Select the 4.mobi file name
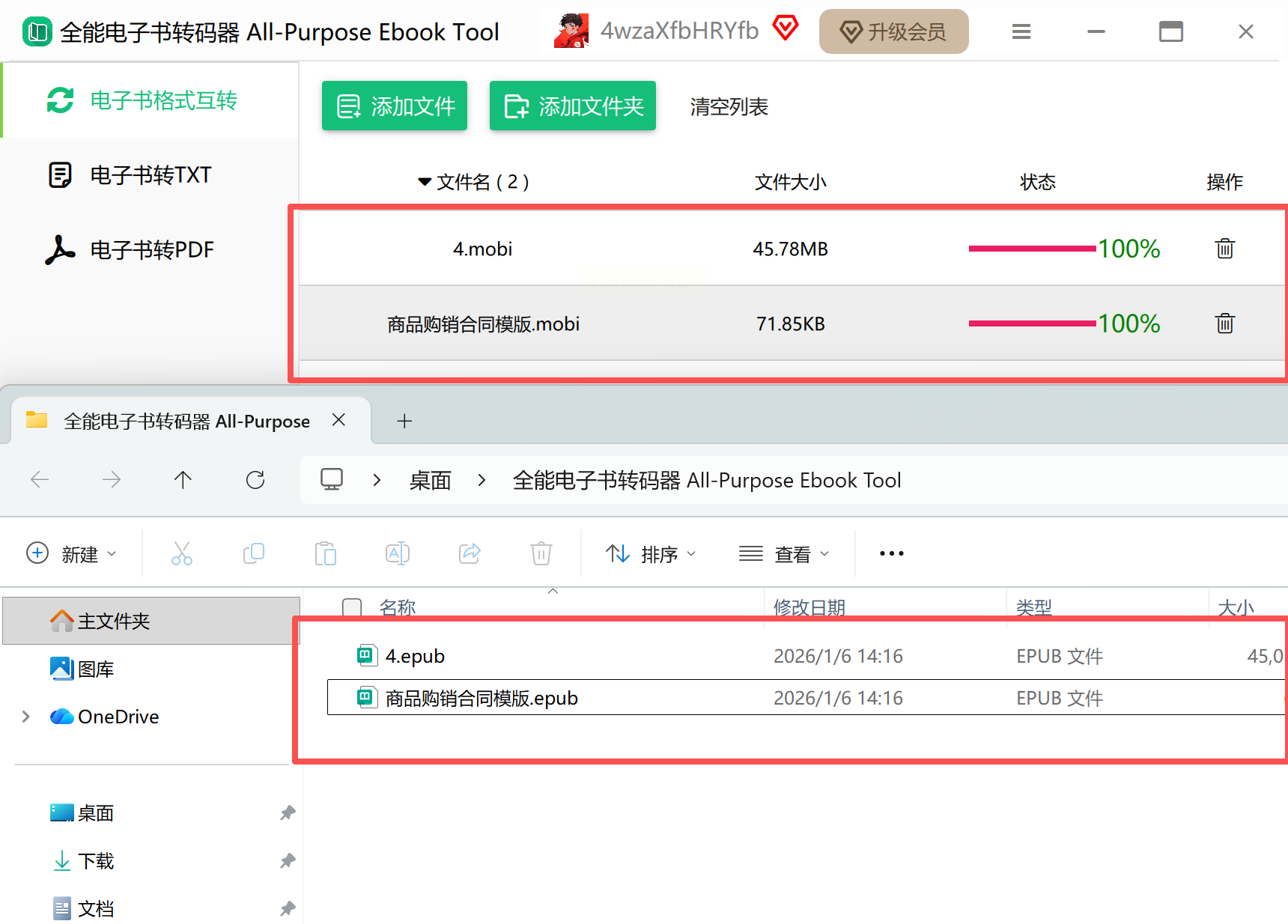 click(x=483, y=249)
